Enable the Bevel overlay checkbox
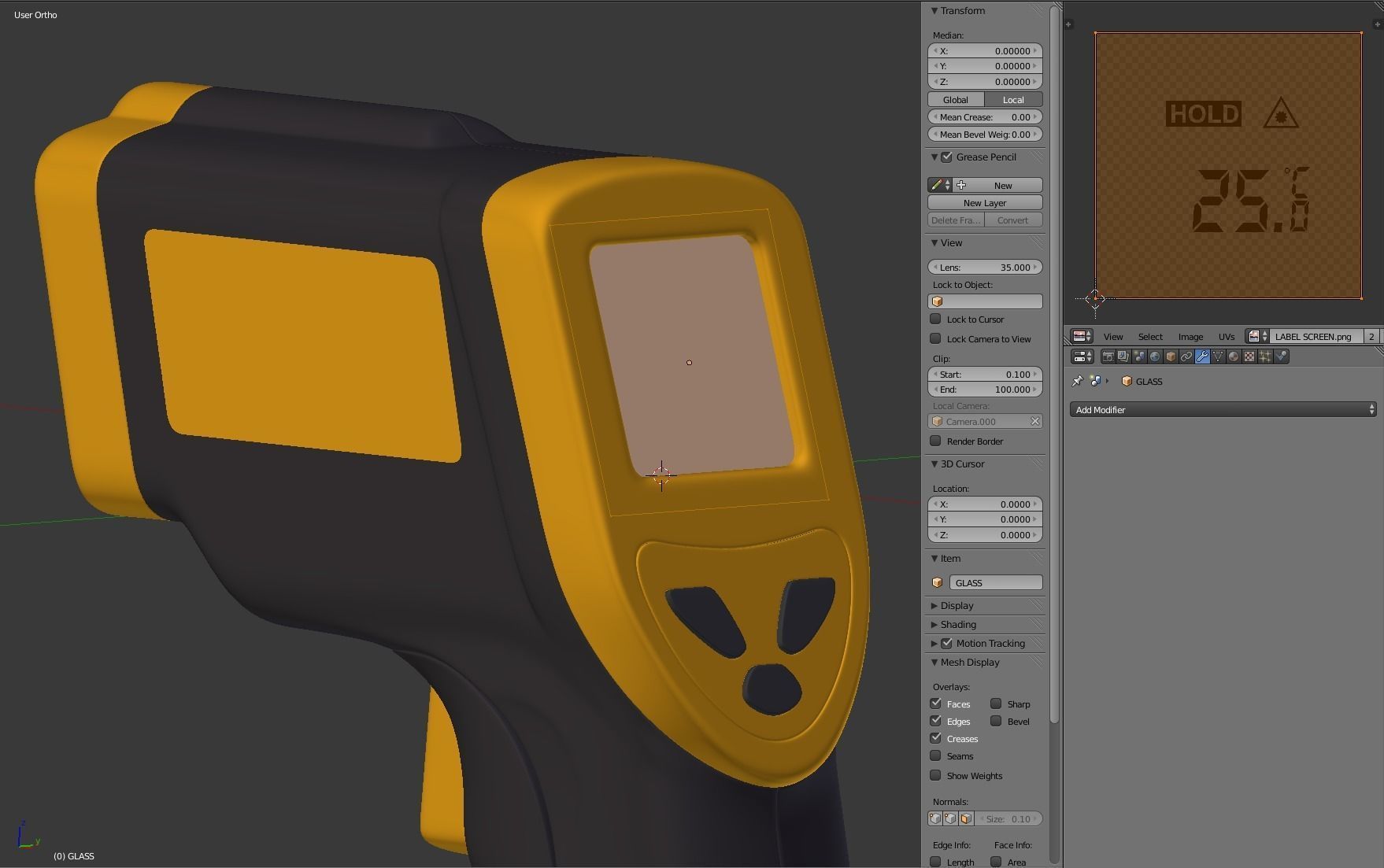This screenshot has height=868, width=1384. click(996, 721)
